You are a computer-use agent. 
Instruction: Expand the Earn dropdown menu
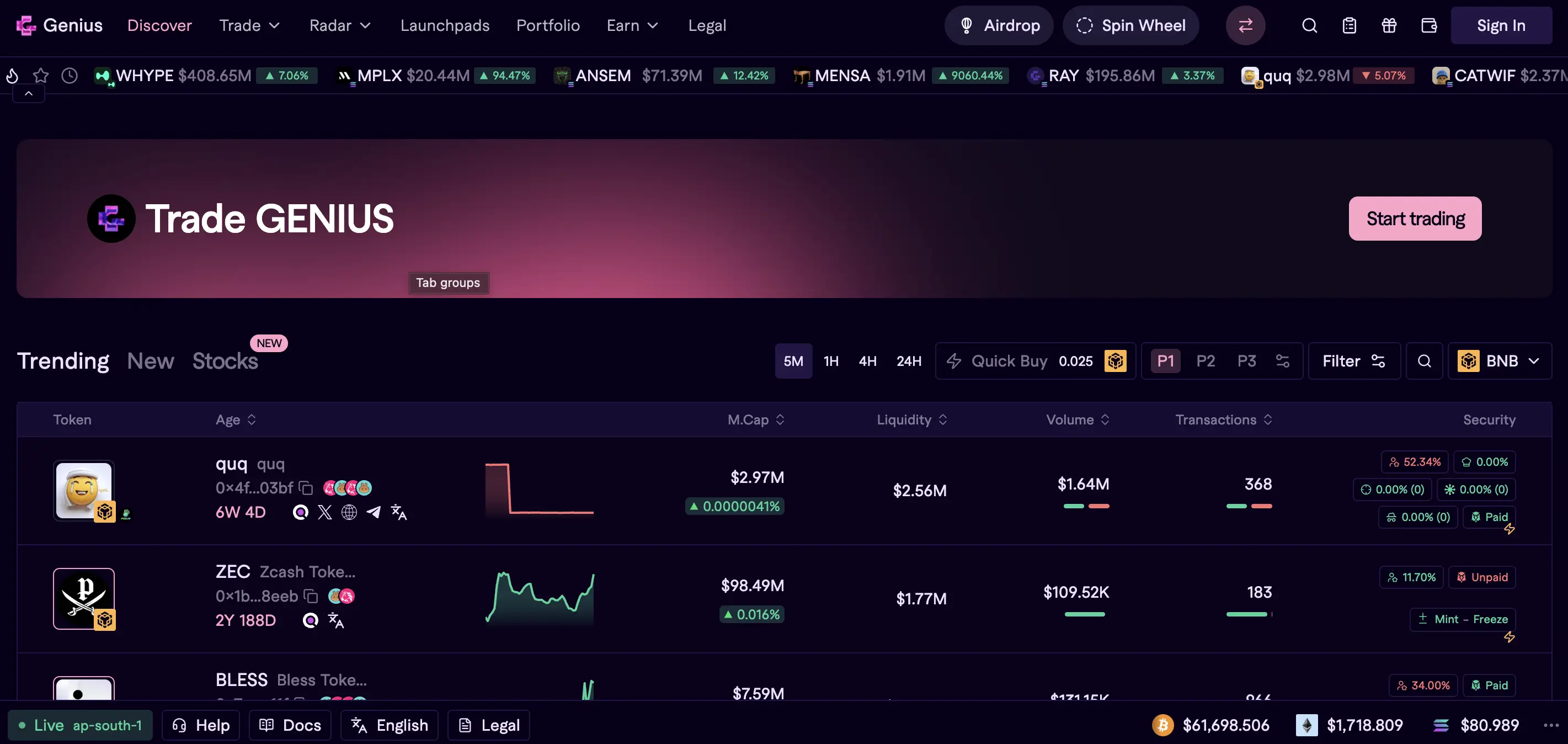point(632,25)
